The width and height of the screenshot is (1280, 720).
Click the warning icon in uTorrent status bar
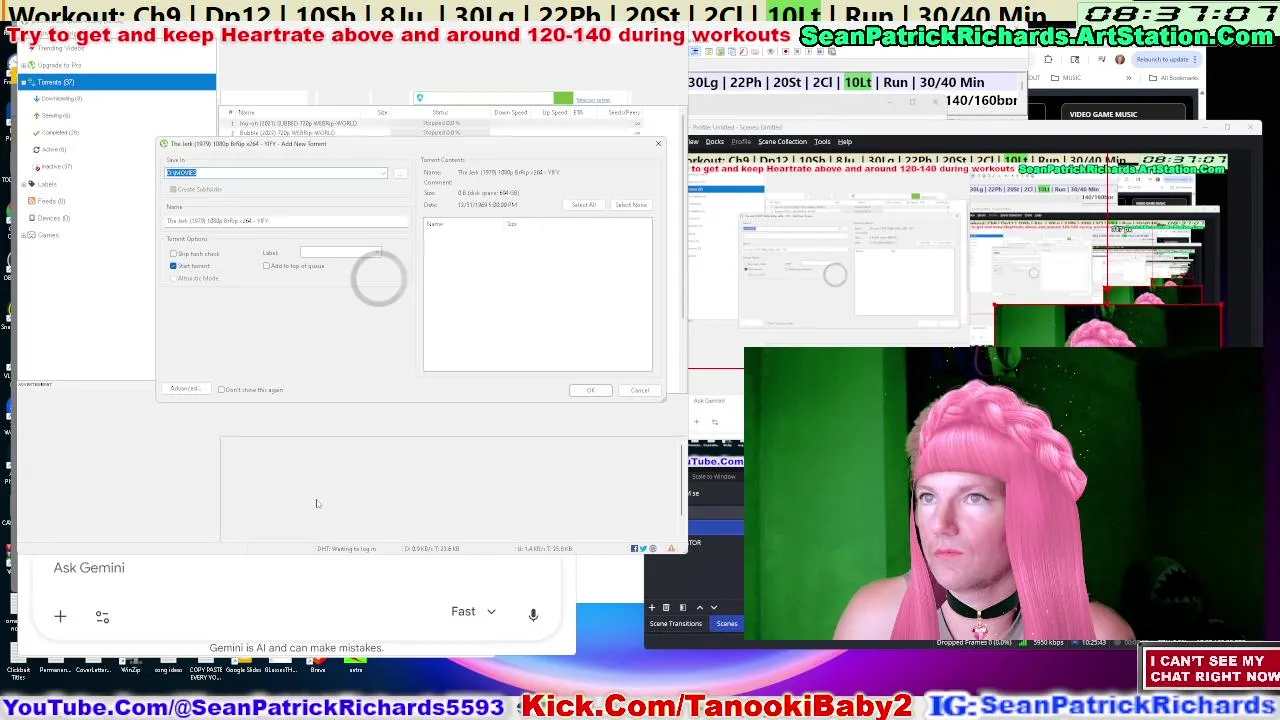(671, 548)
